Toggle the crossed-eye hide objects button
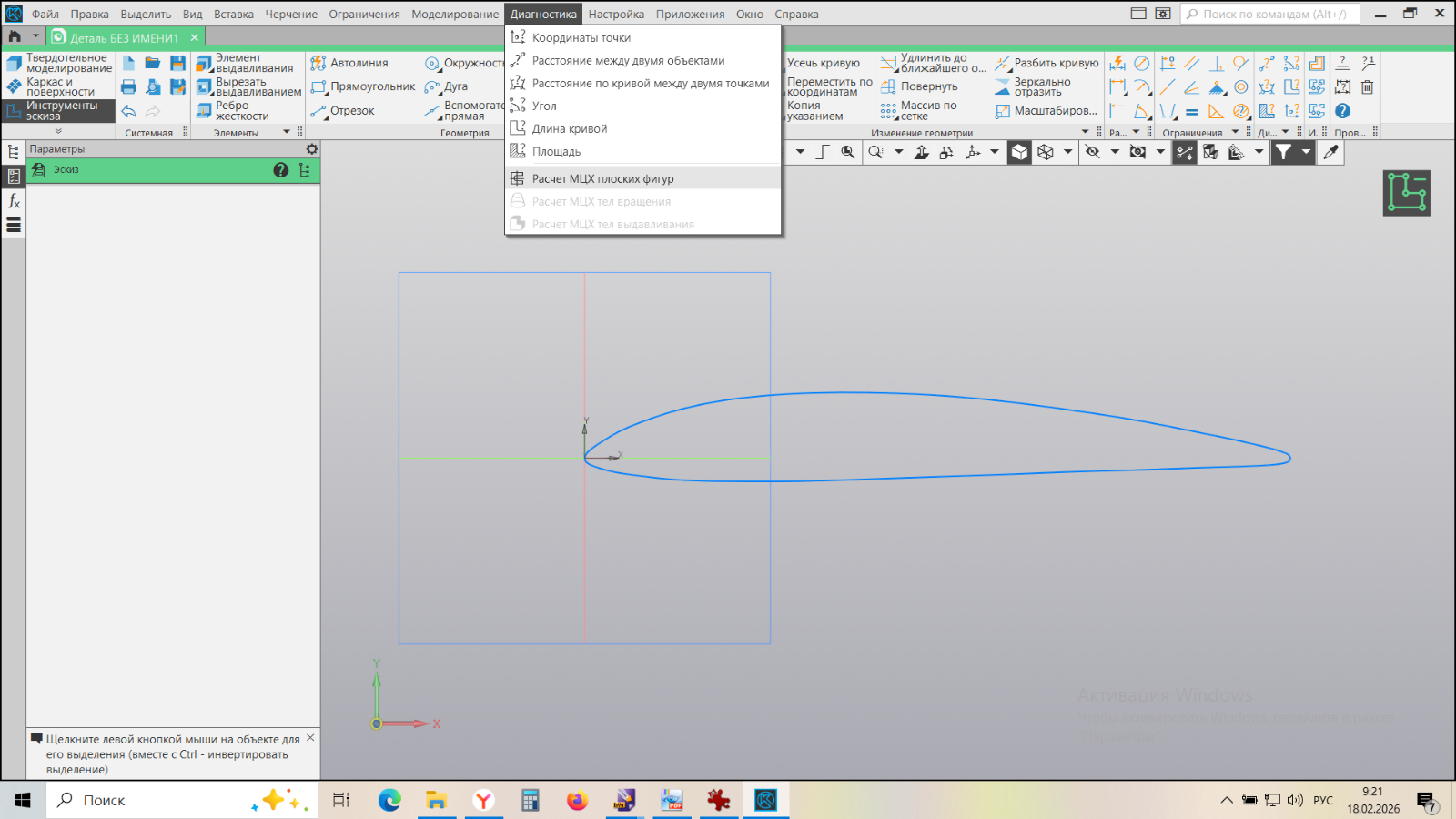The width and height of the screenshot is (1456, 819). pyautogui.click(x=1093, y=152)
